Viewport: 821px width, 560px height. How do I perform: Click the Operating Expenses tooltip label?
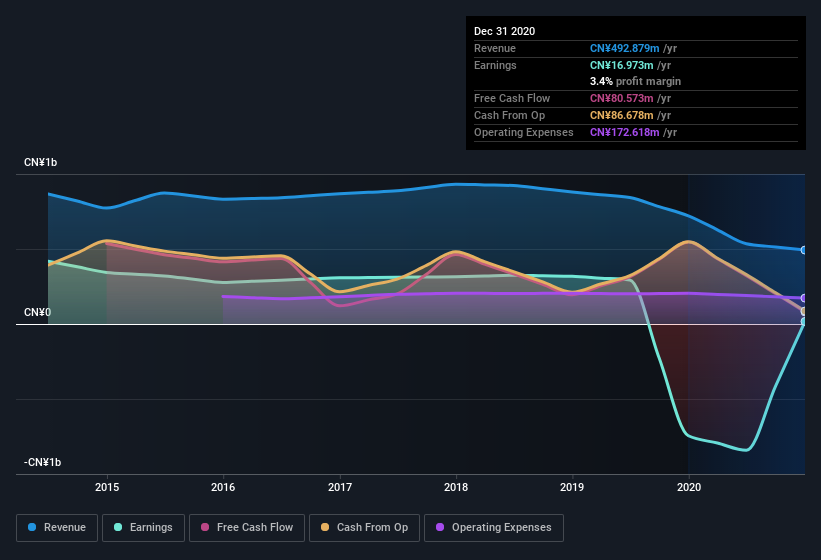(524, 132)
